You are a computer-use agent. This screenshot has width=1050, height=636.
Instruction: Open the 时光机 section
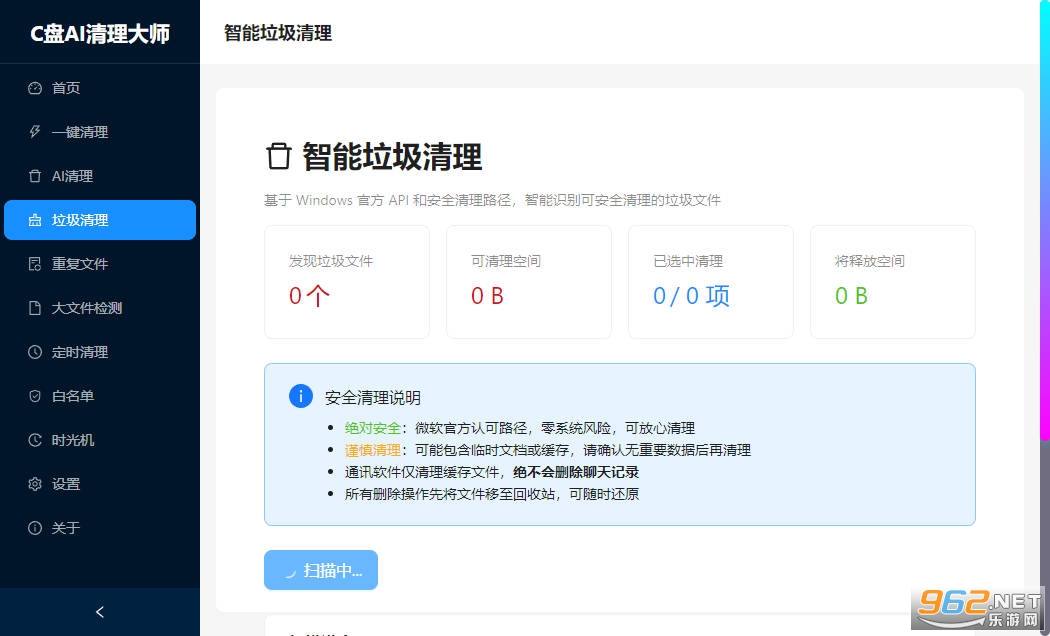coord(100,440)
